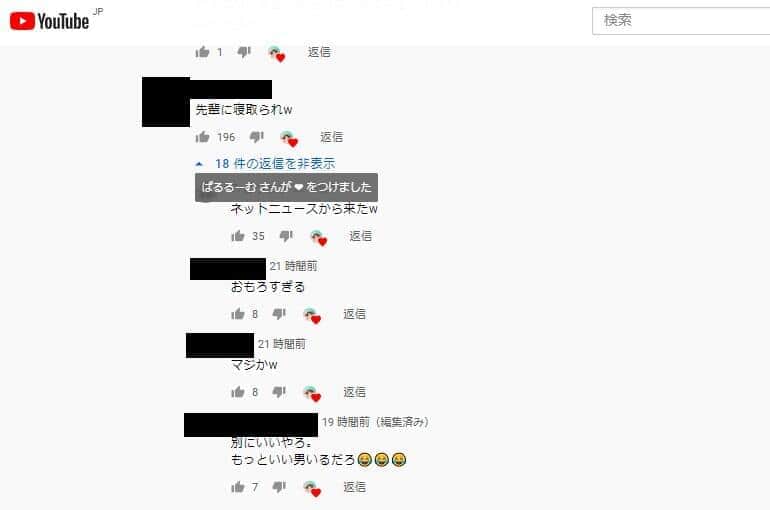Dislike the もっといい男いるだろ reply
This screenshot has height=510, width=770.
coord(279,487)
